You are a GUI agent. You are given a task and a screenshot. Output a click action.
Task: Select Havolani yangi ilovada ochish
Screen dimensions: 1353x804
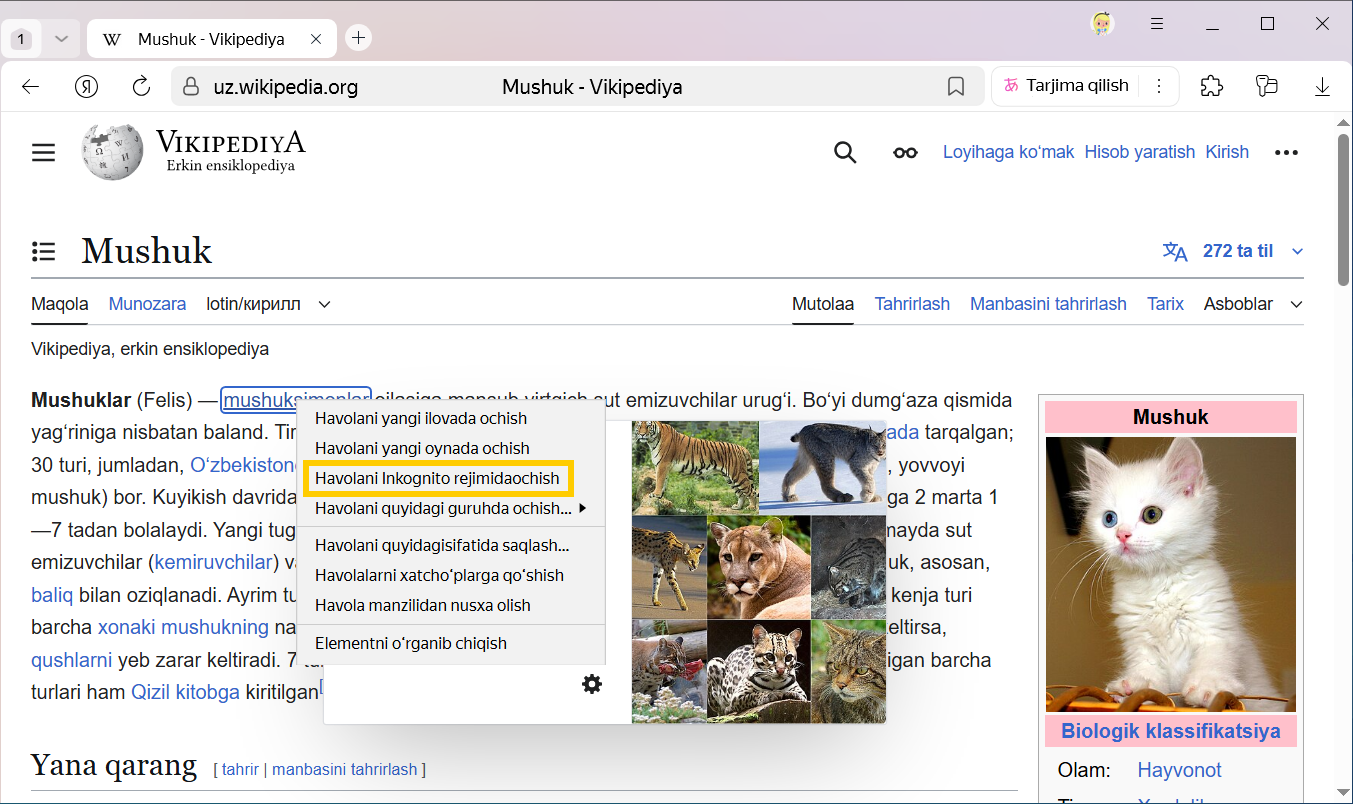tap(420, 418)
